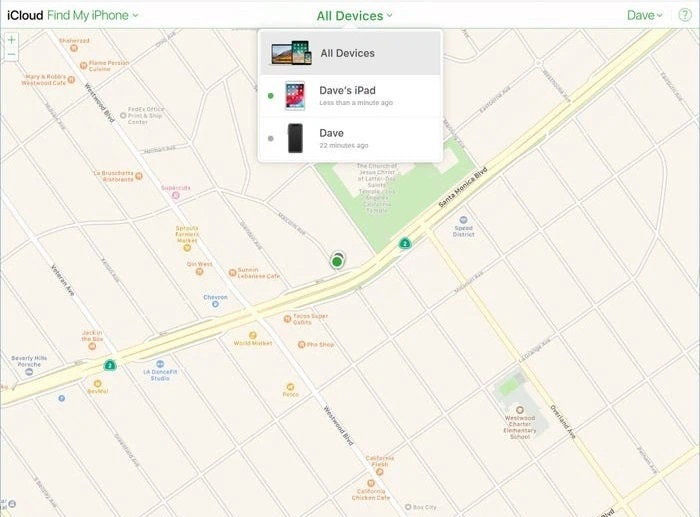Open the Help question mark icon
This screenshot has height=517, width=700.
[685, 15]
